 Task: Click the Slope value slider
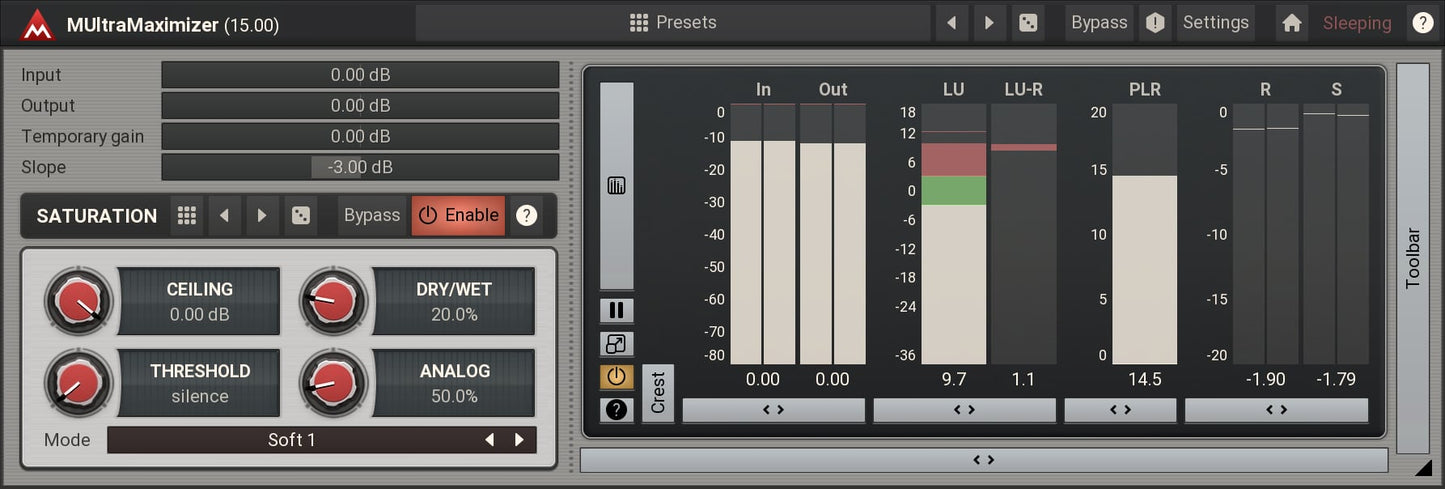point(360,168)
